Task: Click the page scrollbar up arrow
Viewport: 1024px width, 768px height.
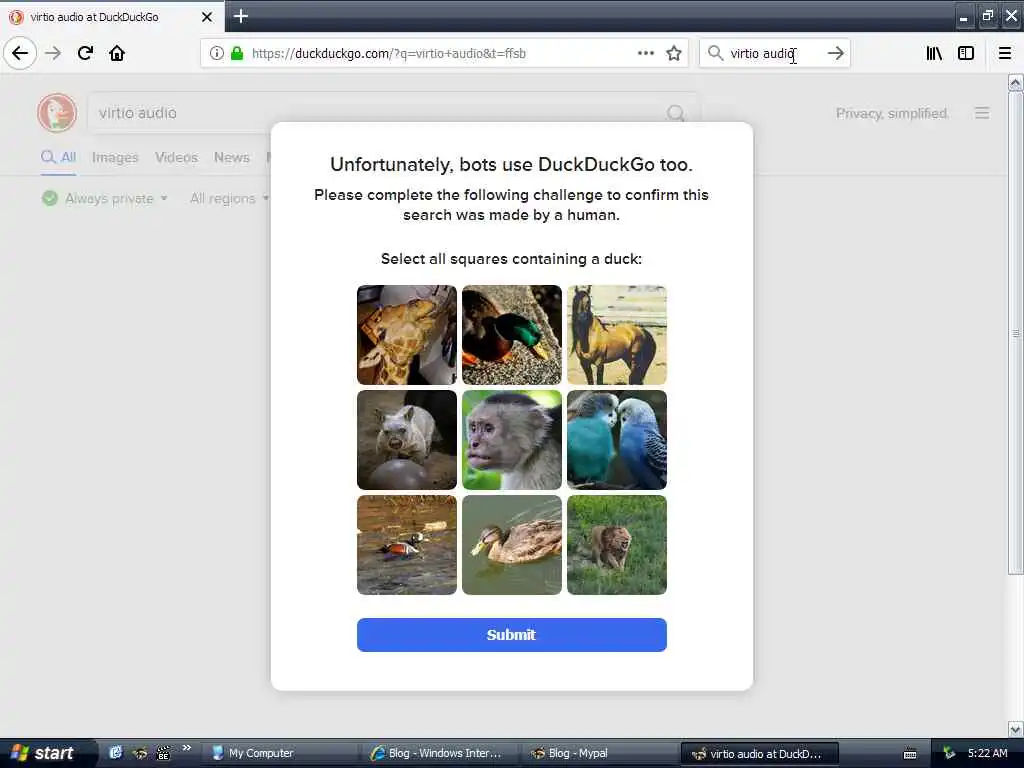Action: coord(1015,82)
